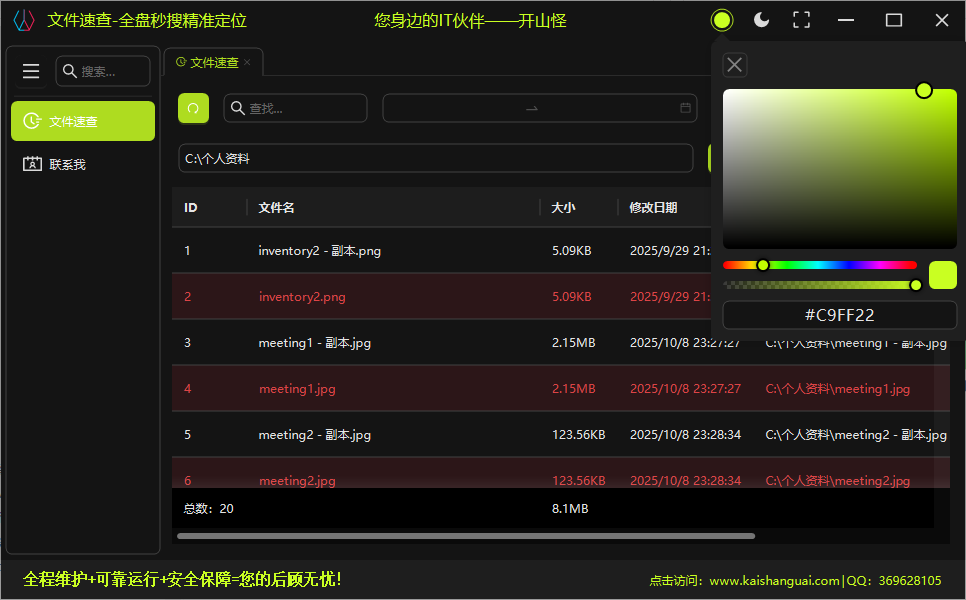Close the color picker panel
Screen dimensions: 966x600
(734, 65)
